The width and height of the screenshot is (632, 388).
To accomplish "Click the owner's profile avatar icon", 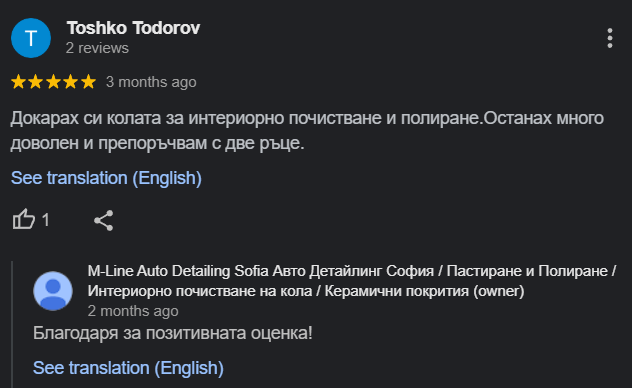I will tap(53, 291).
